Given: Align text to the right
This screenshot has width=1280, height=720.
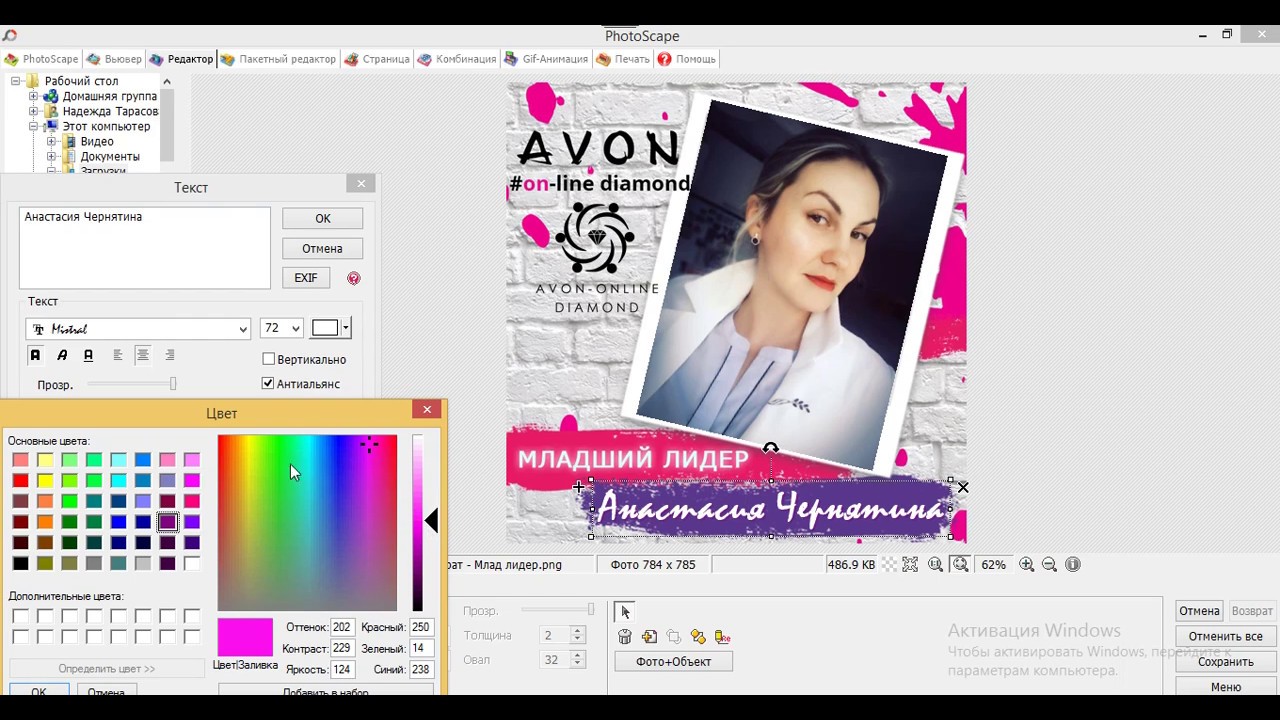Looking at the screenshot, I should click(x=169, y=355).
